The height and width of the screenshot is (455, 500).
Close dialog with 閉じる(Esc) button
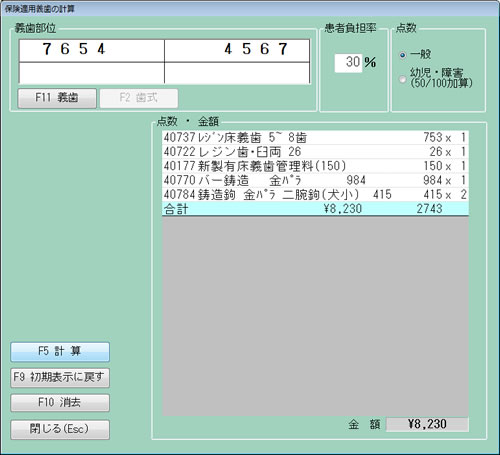[x=60, y=429]
